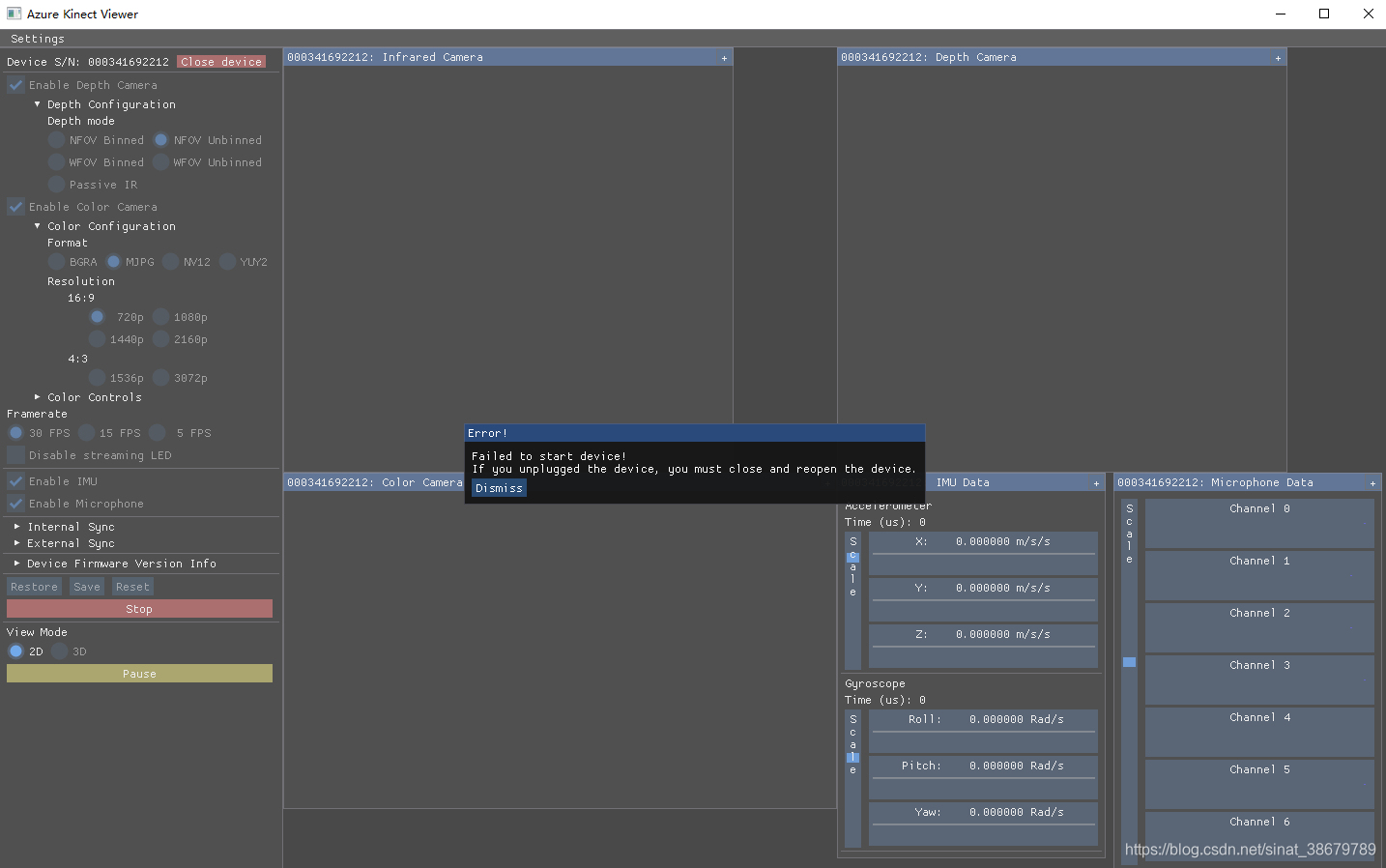Image resolution: width=1386 pixels, height=868 pixels.
Task: Stop the device streaming
Action: (x=139, y=609)
